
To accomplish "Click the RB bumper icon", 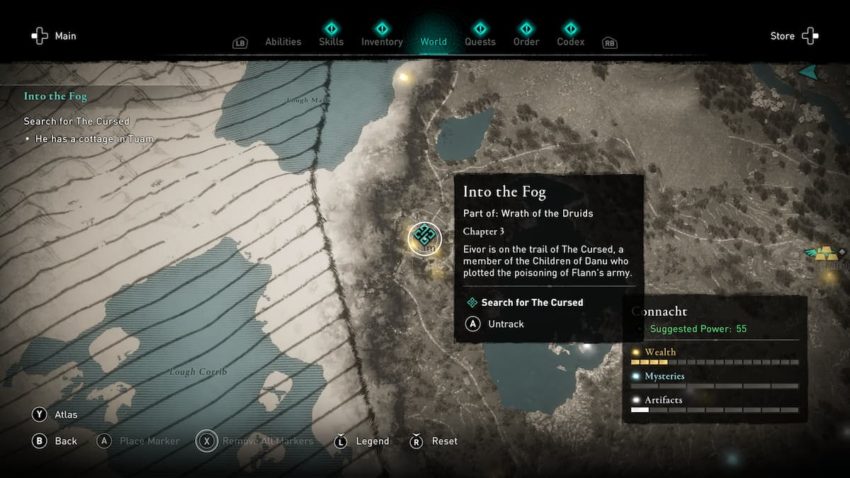I will pyautogui.click(x=609, y=43).
